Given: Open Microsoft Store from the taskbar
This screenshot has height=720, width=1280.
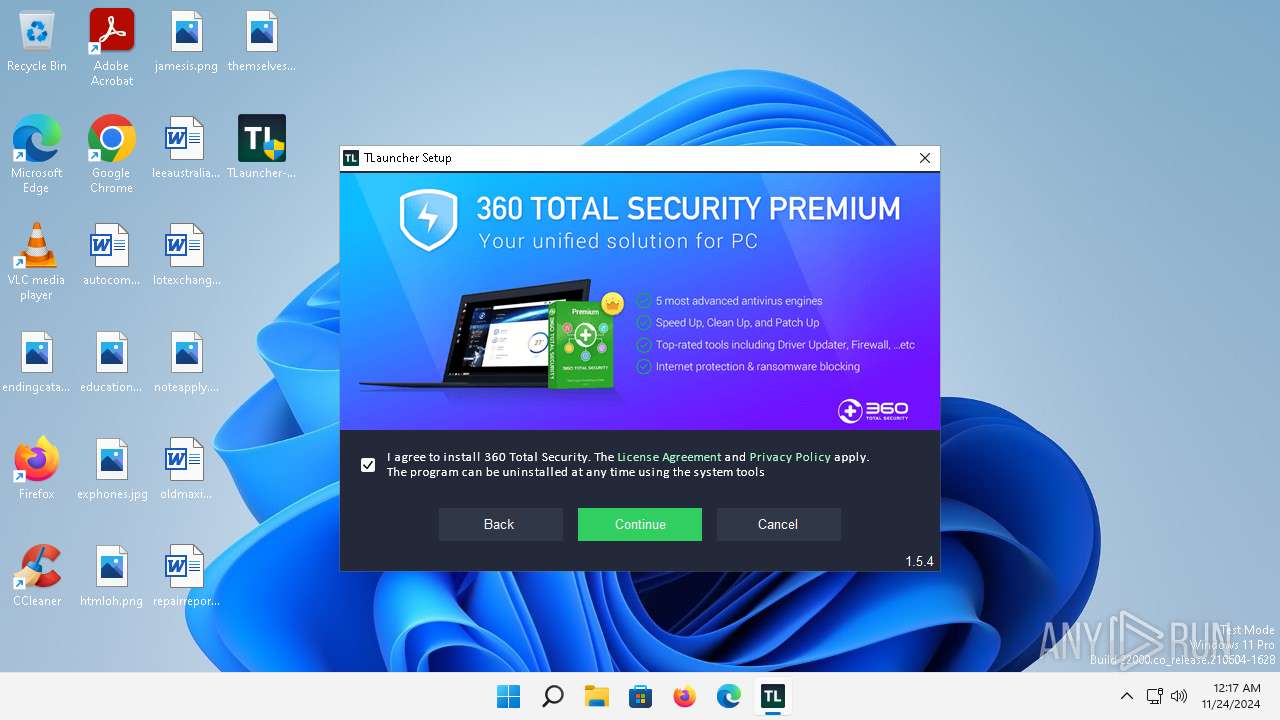Looking at the screenshot, I should pyautogui.click(x=641, y=696).
